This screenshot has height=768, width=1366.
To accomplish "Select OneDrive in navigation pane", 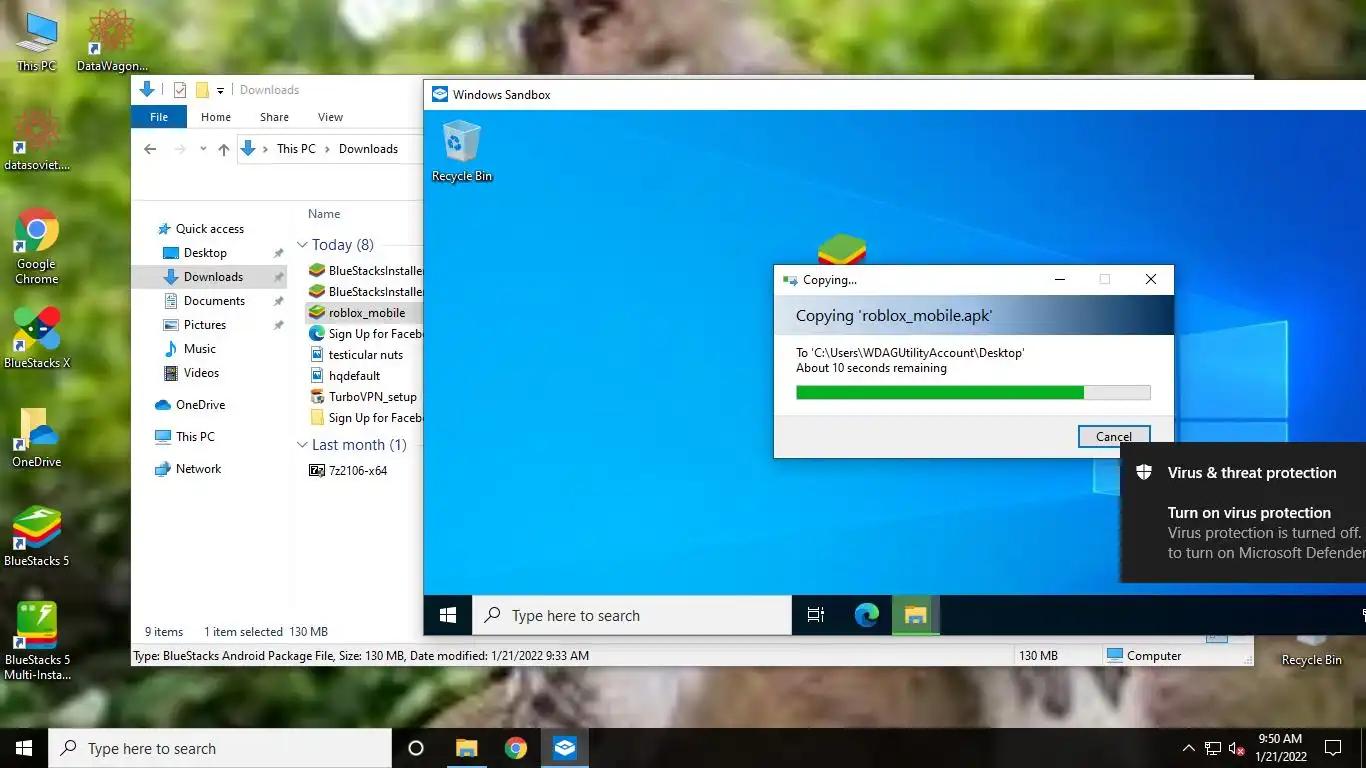I will 200,405.
